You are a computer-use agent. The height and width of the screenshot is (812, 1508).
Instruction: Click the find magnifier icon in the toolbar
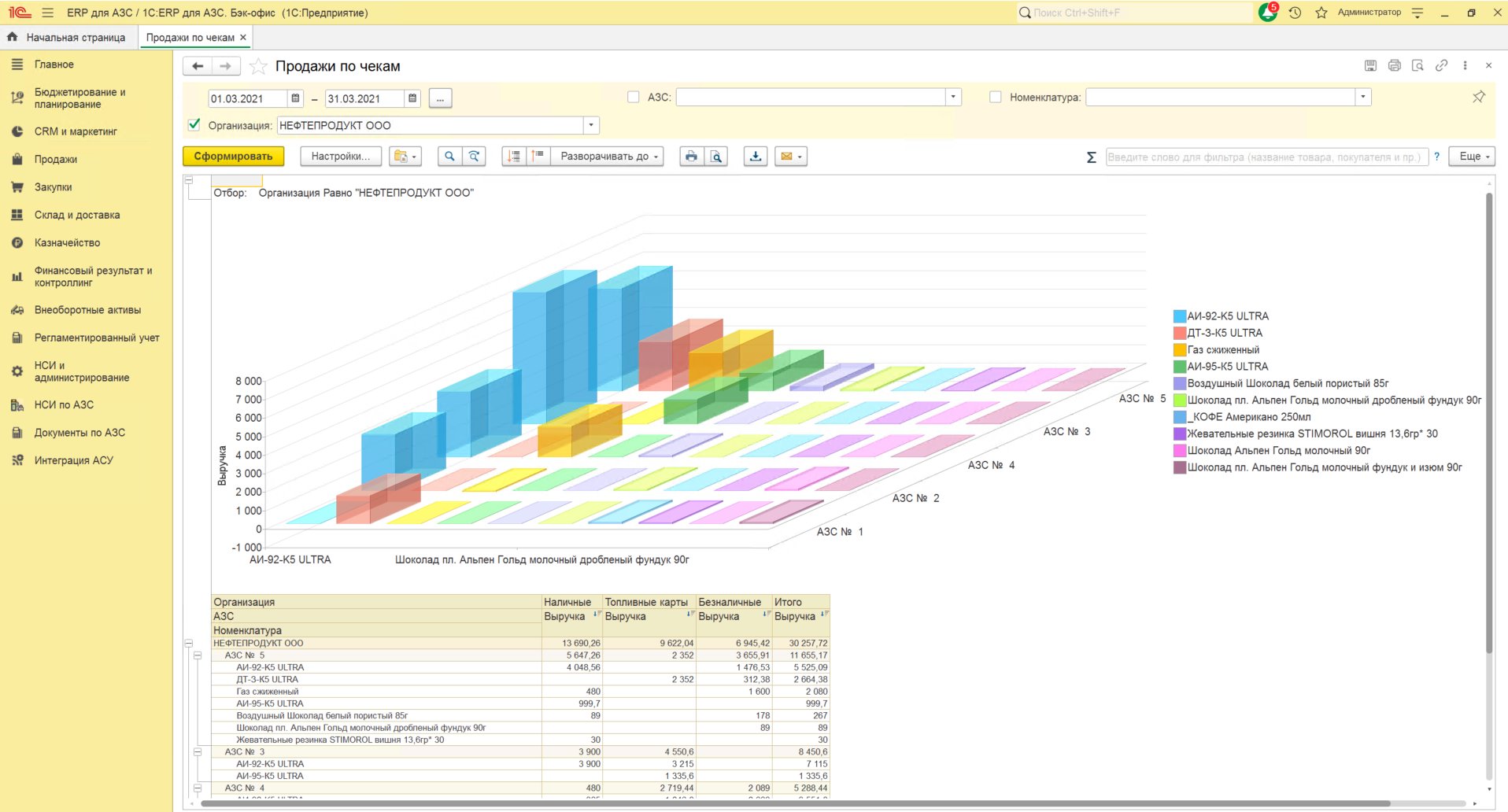click(x=449, y=157)
